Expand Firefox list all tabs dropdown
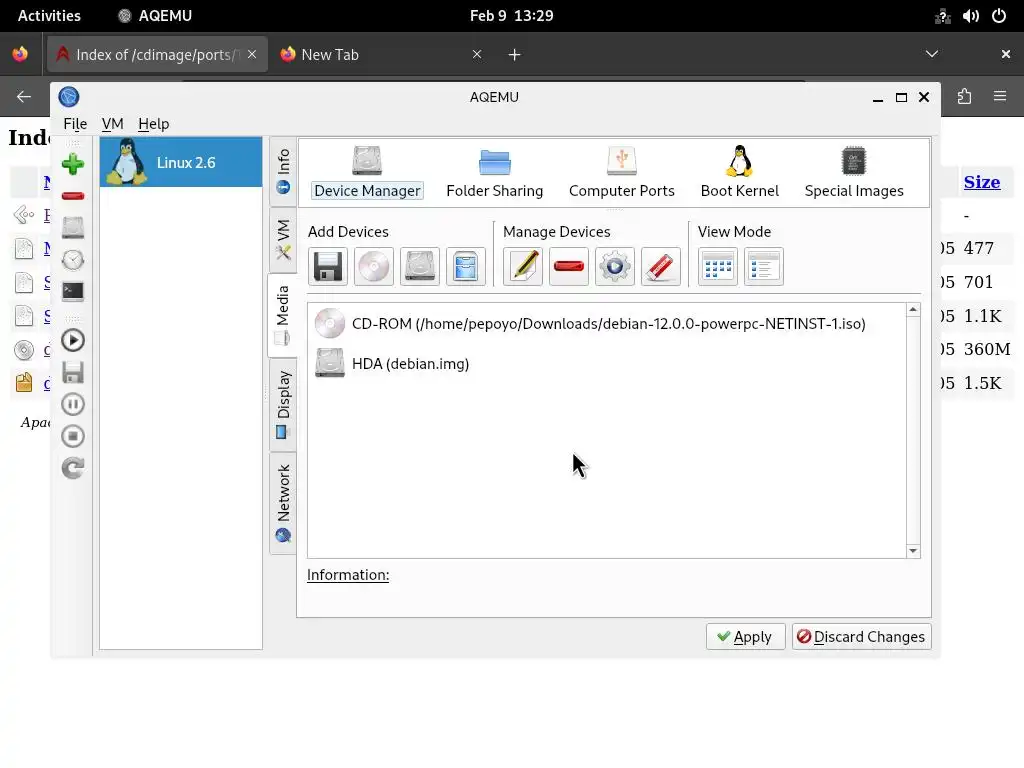Screen dimensions: 1024x768 [x=932, y=54]
